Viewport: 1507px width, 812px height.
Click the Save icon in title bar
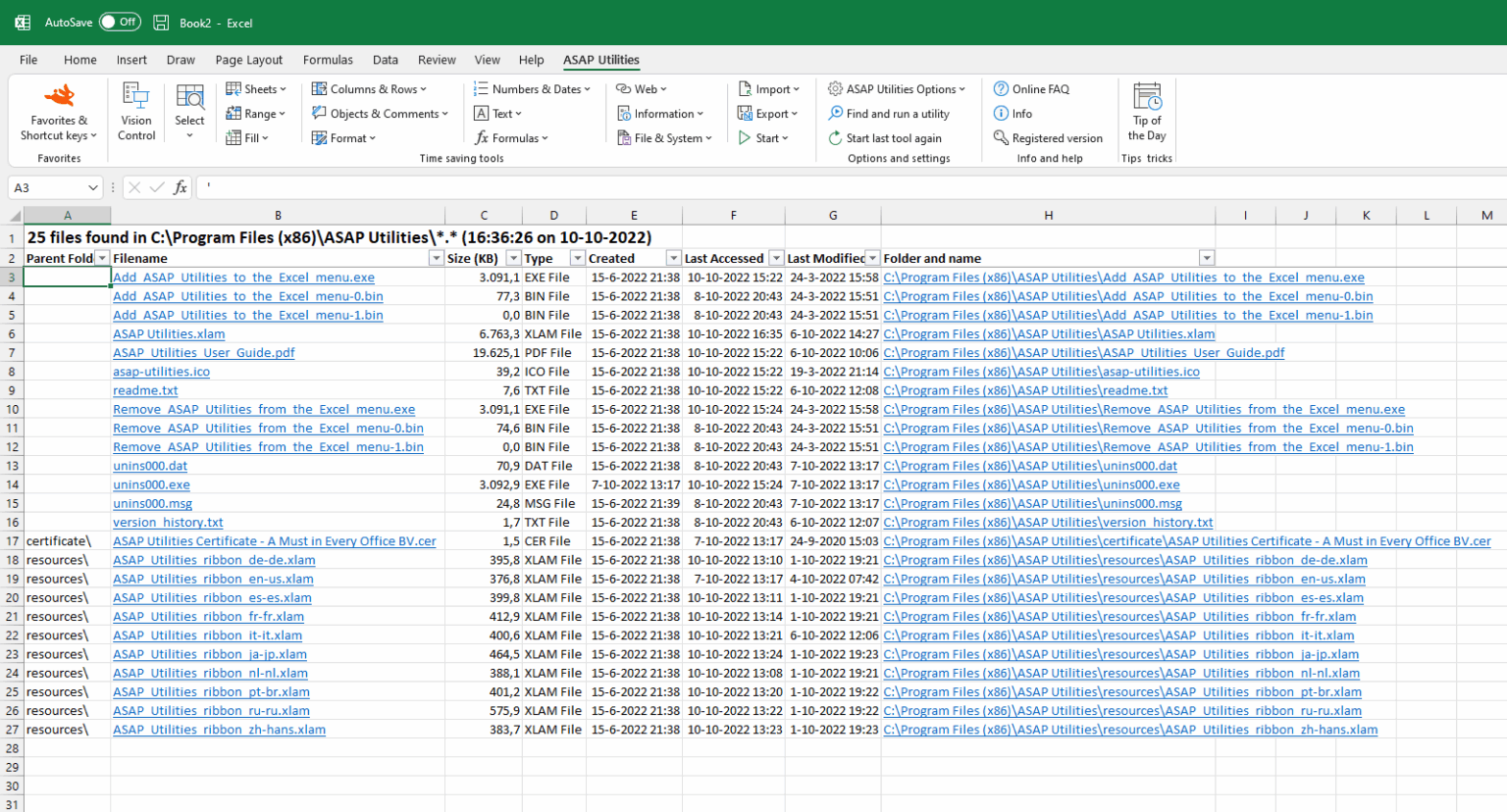pos(162,23)
